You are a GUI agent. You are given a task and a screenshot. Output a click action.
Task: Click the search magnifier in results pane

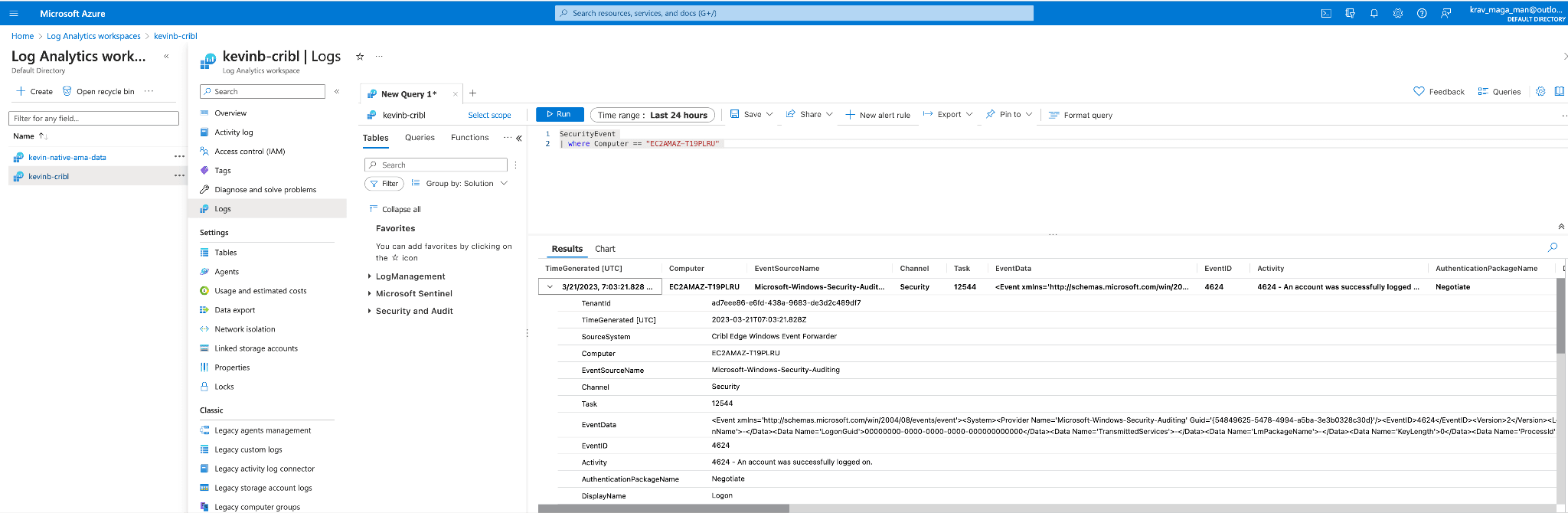pos(1553,247)
